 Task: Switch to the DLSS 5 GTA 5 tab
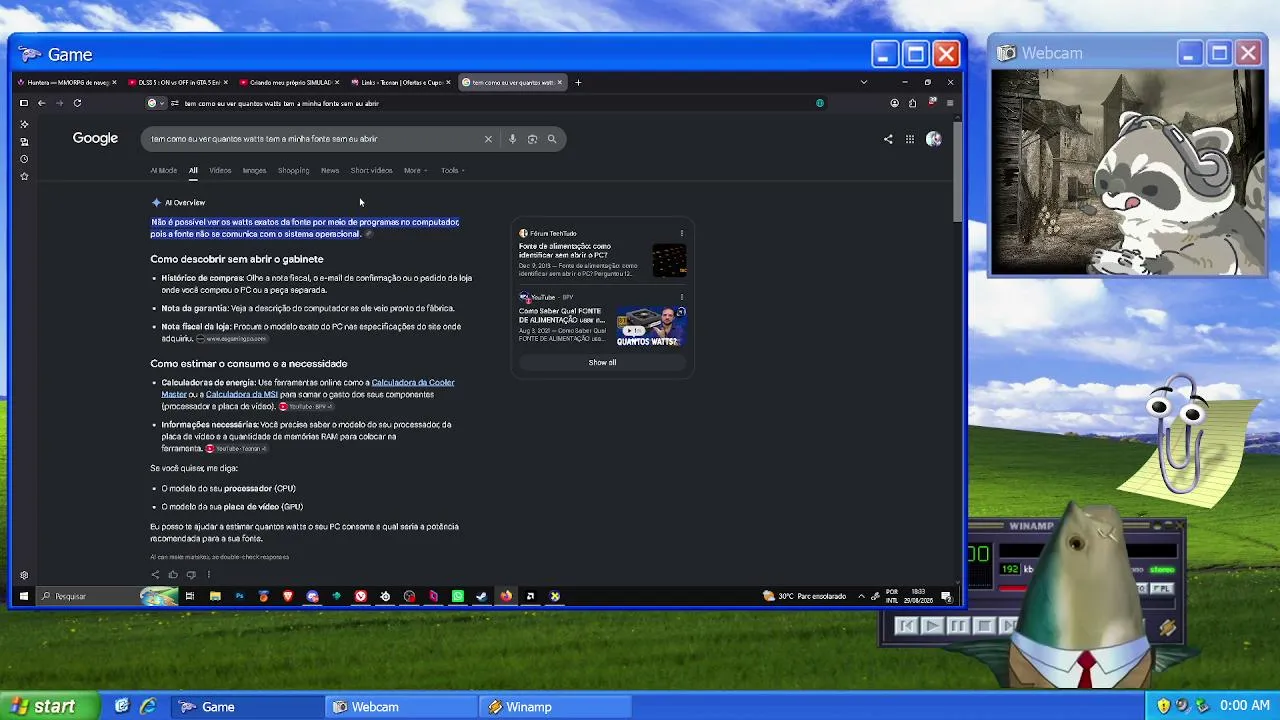(x=179, y=82)
